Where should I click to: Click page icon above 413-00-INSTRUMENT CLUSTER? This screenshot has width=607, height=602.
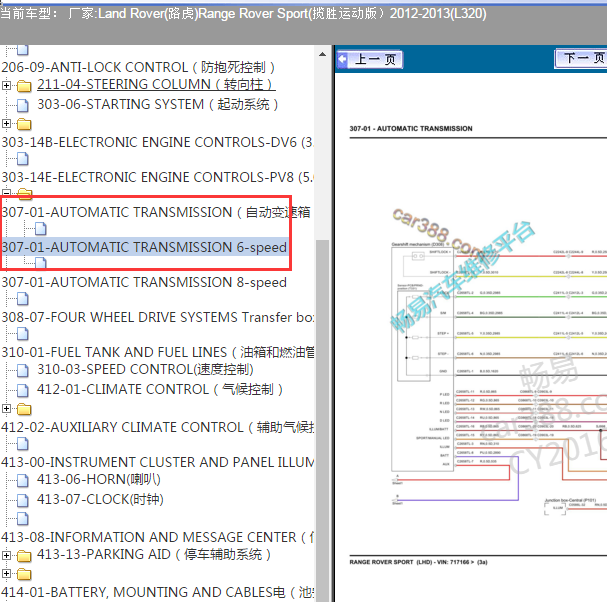click(23, 443)
